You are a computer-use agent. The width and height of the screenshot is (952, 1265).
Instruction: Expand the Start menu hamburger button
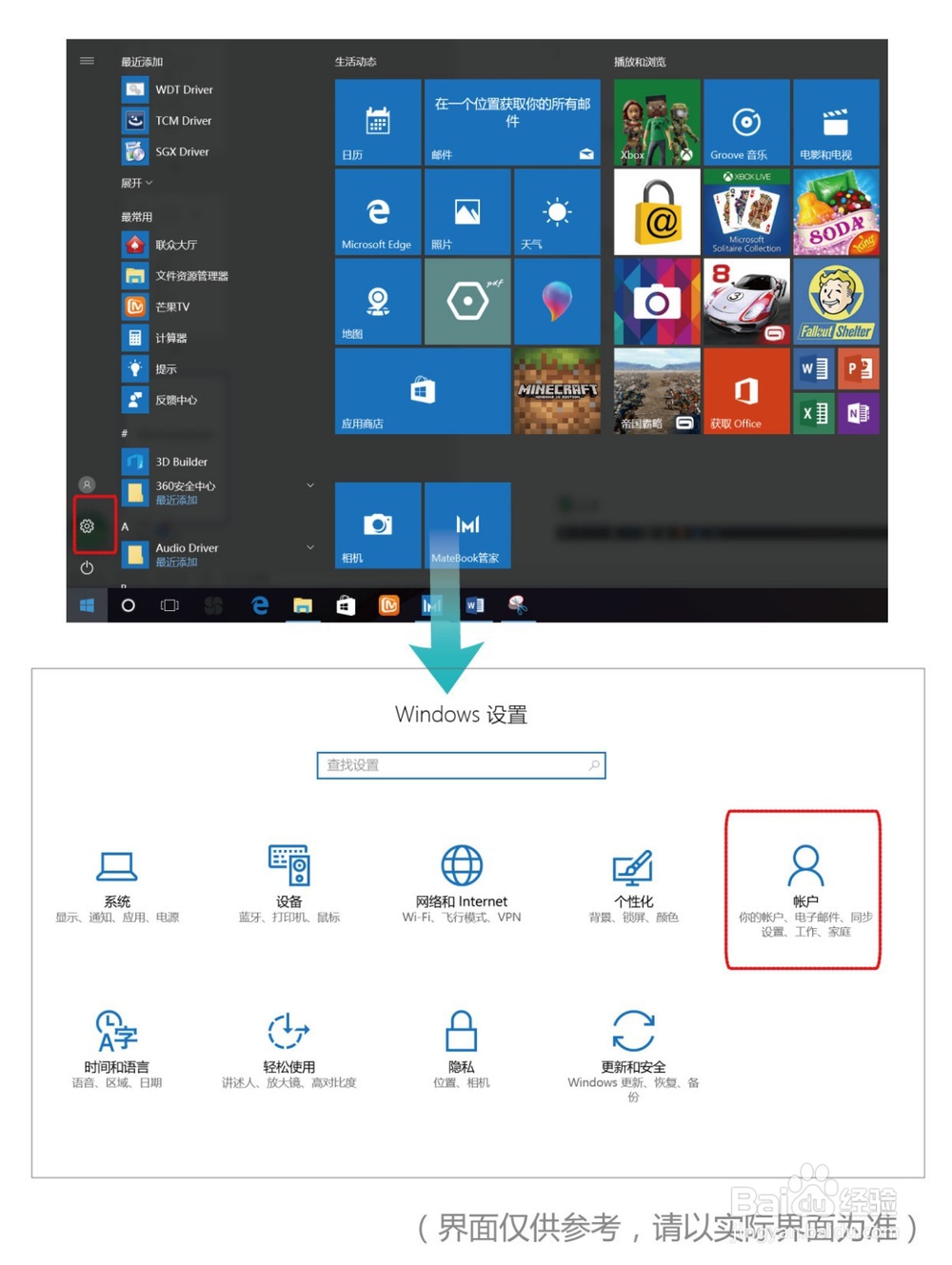pos(87,61)
